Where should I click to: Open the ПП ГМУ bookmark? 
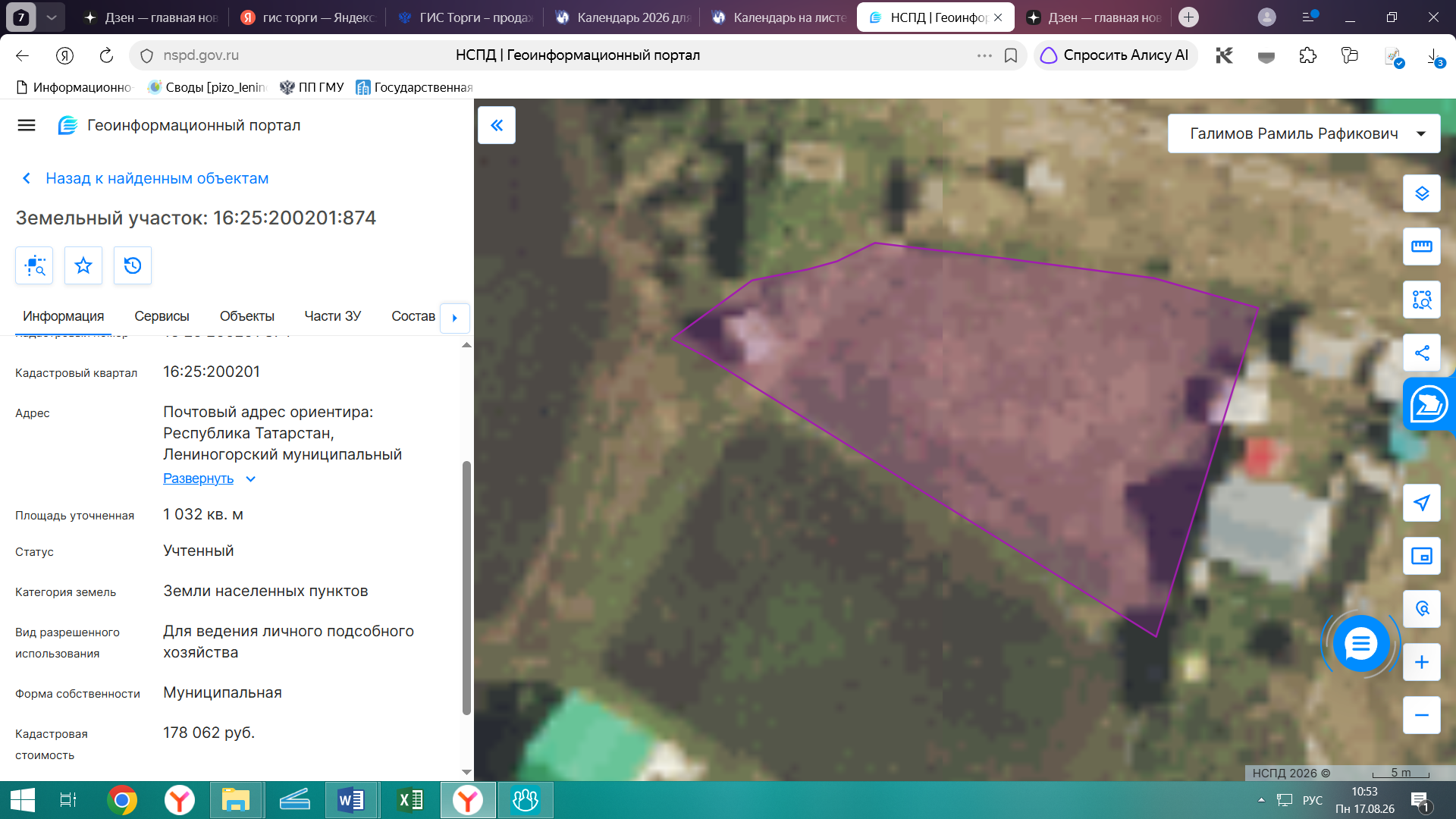(312, 87)
